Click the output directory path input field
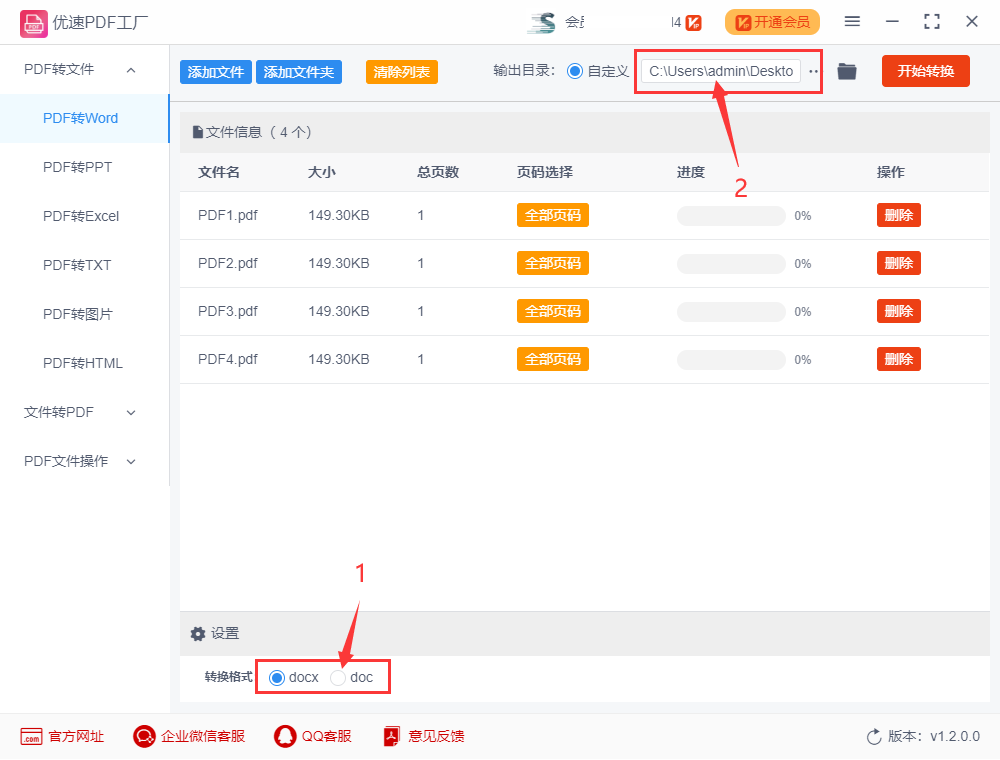The width and height of the screenshot is (1000, 760). tap(722, 71)
